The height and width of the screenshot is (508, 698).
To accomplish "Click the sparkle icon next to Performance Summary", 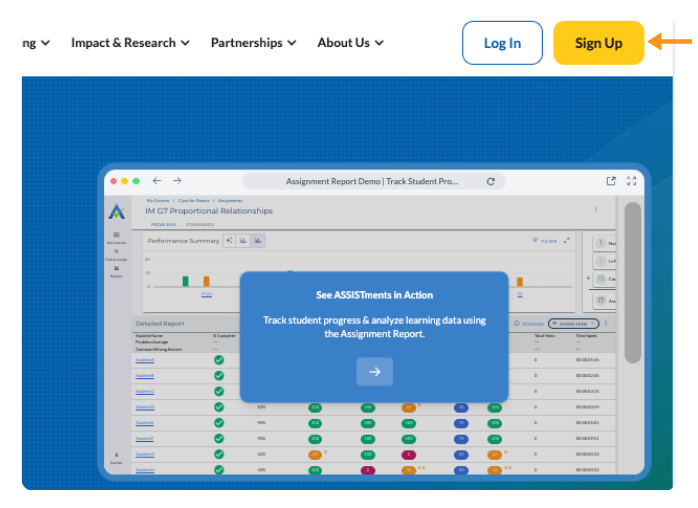I will 229,240.
